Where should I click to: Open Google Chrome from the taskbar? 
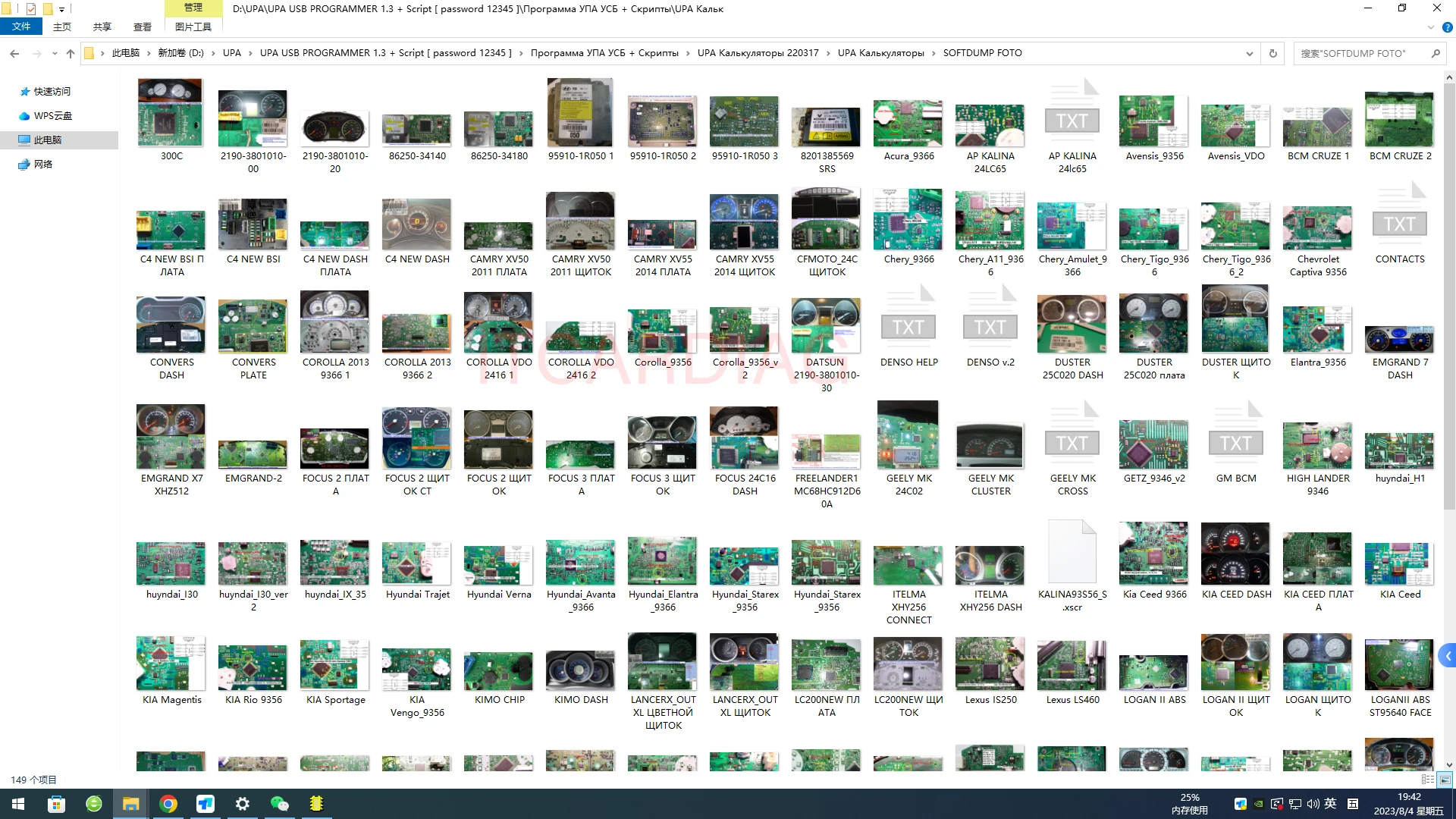point(168,804)
